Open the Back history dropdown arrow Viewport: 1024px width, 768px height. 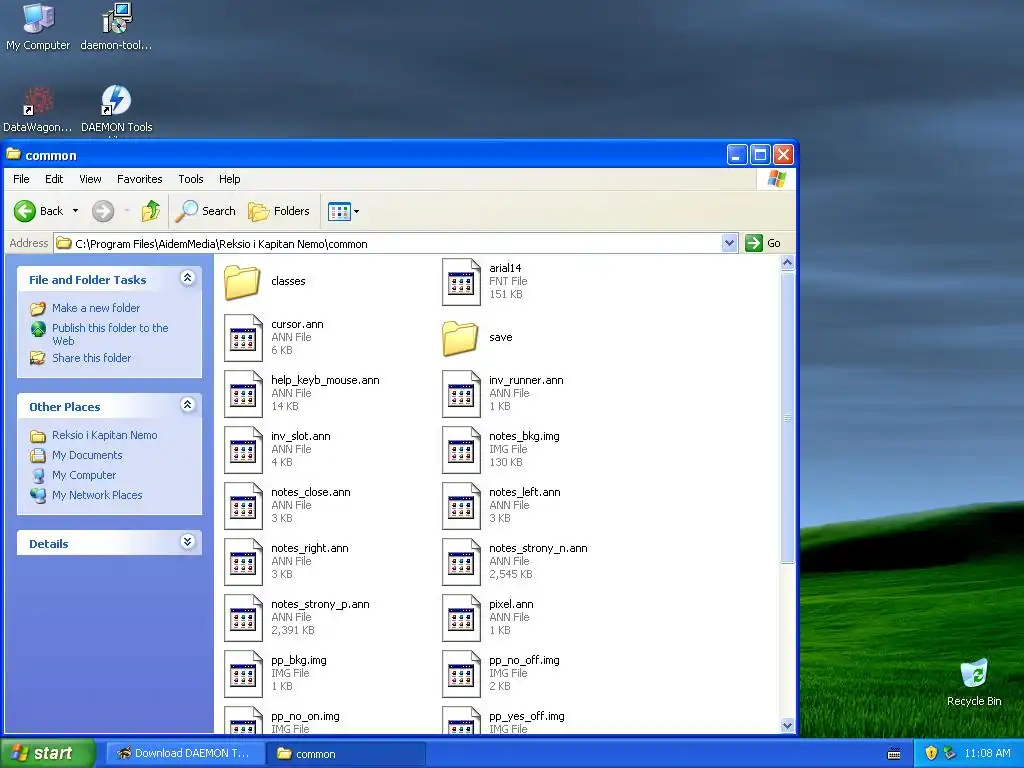pyautogui.click(x=75, y=211)
